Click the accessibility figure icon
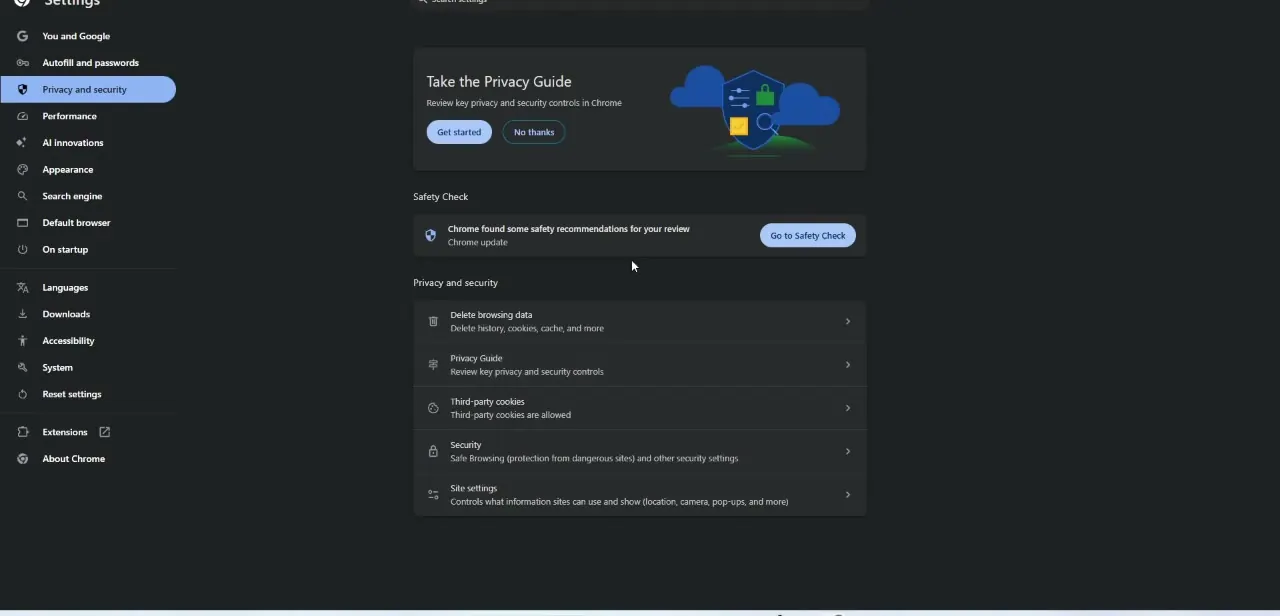Screen dimensions: 1280x616 [x=22, y=341]
